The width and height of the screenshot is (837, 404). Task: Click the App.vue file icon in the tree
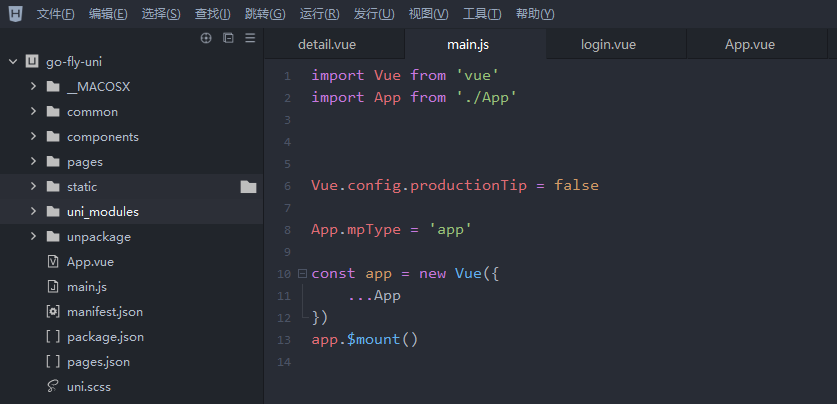pos(53,262)
